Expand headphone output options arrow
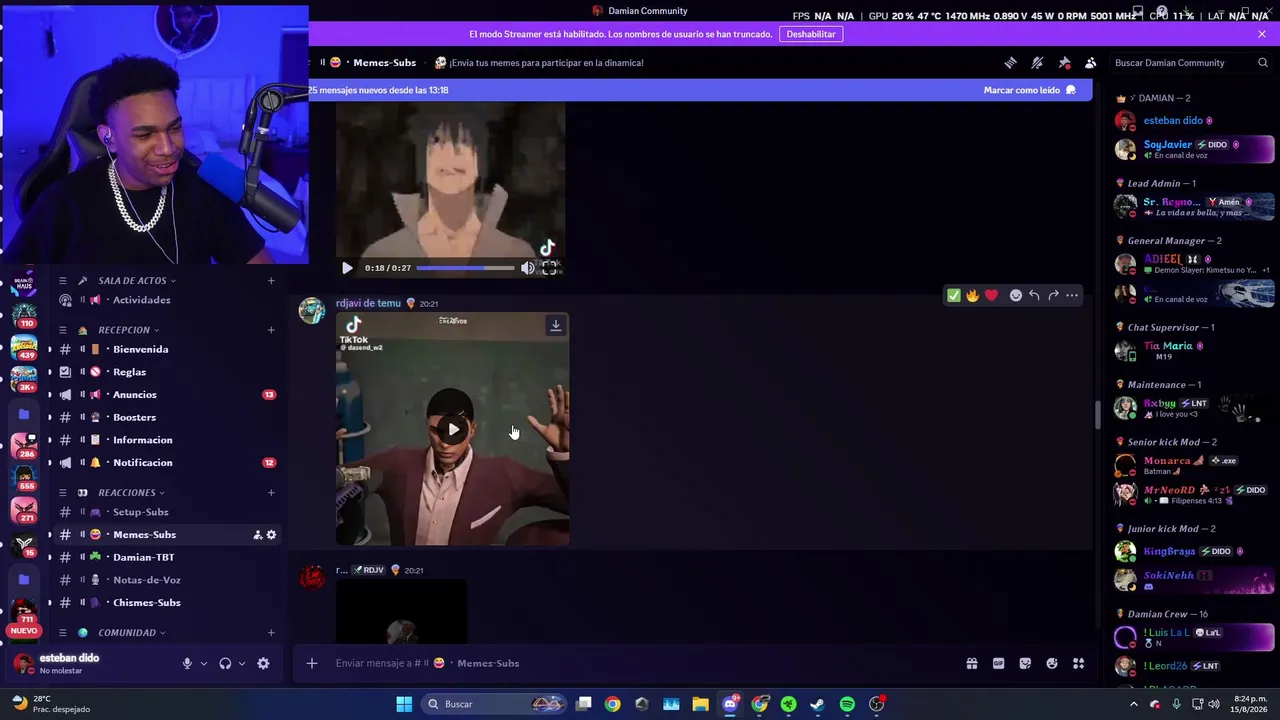Image resolution: width=1280 pixels, height=720 pixels. (x=242, y=663)
